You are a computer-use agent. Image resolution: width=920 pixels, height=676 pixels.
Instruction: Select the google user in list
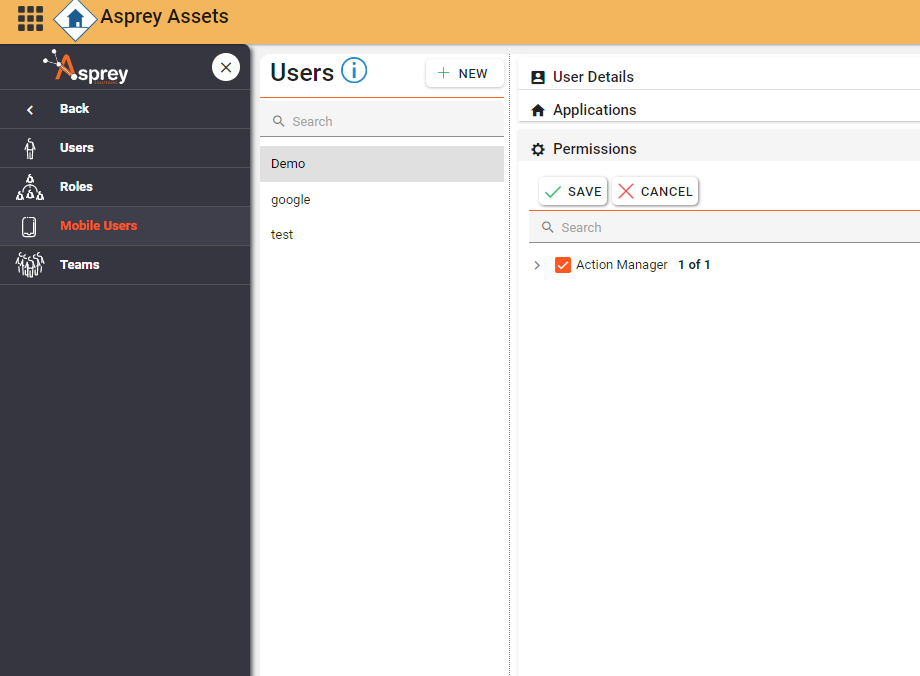(291, 200)
